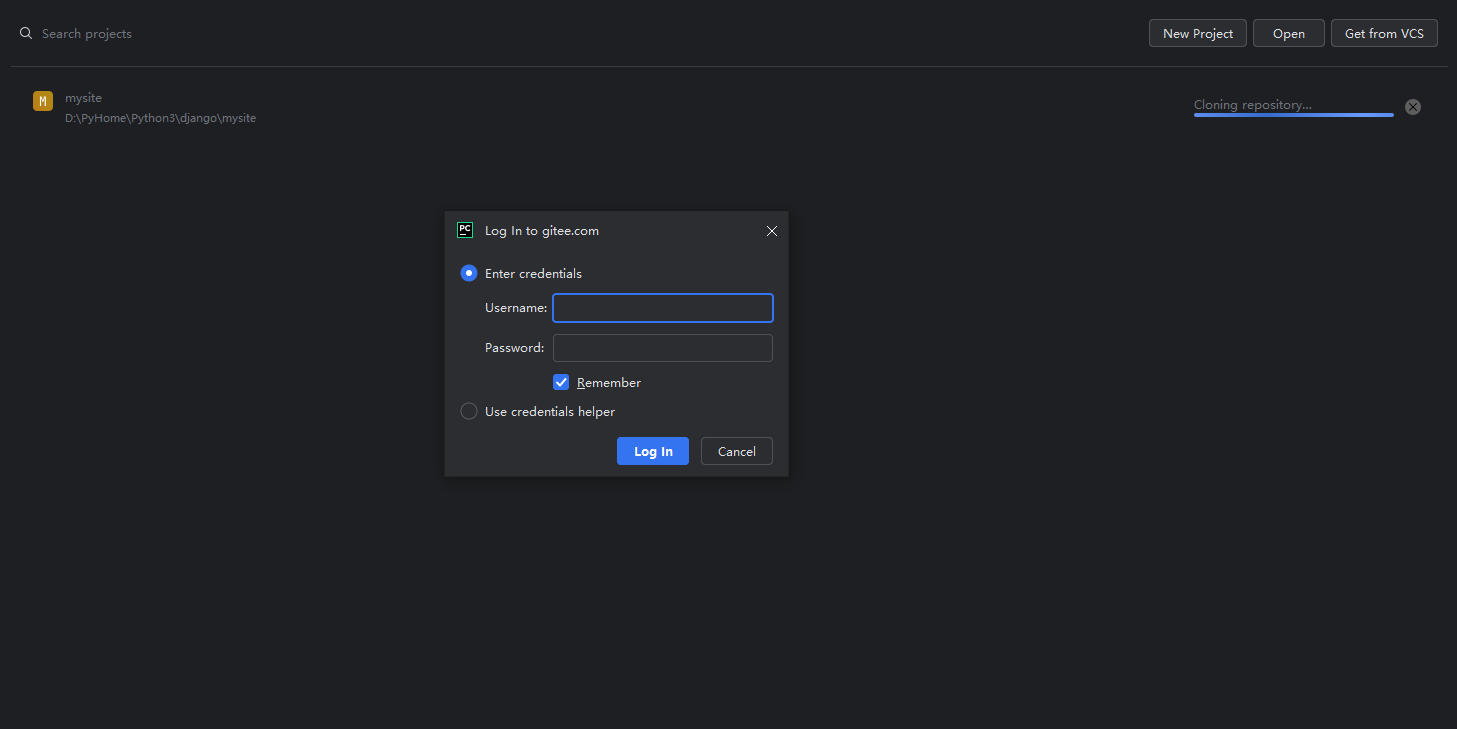The width and height of the screenshot is (1457, 729).
Task: Click the Cloning repository progress bar
Action: (x=1293, y=115)
